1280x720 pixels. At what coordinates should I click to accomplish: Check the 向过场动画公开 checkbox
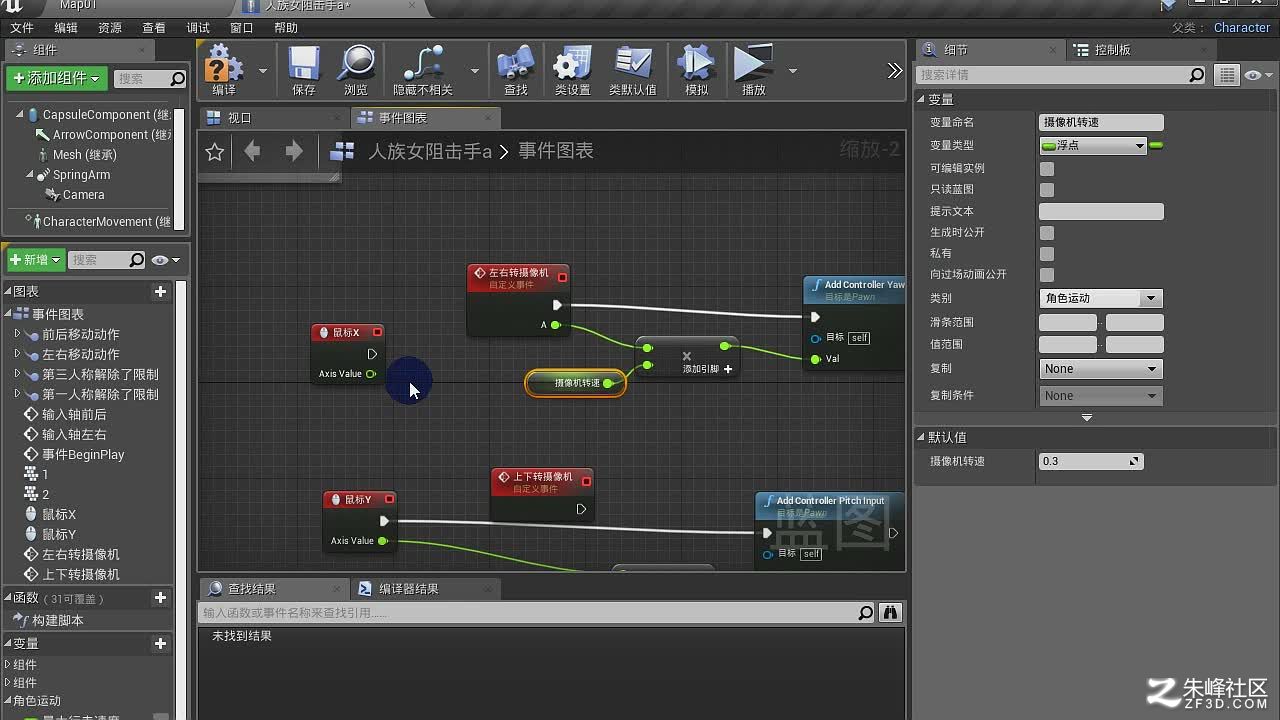[1047, 274]
